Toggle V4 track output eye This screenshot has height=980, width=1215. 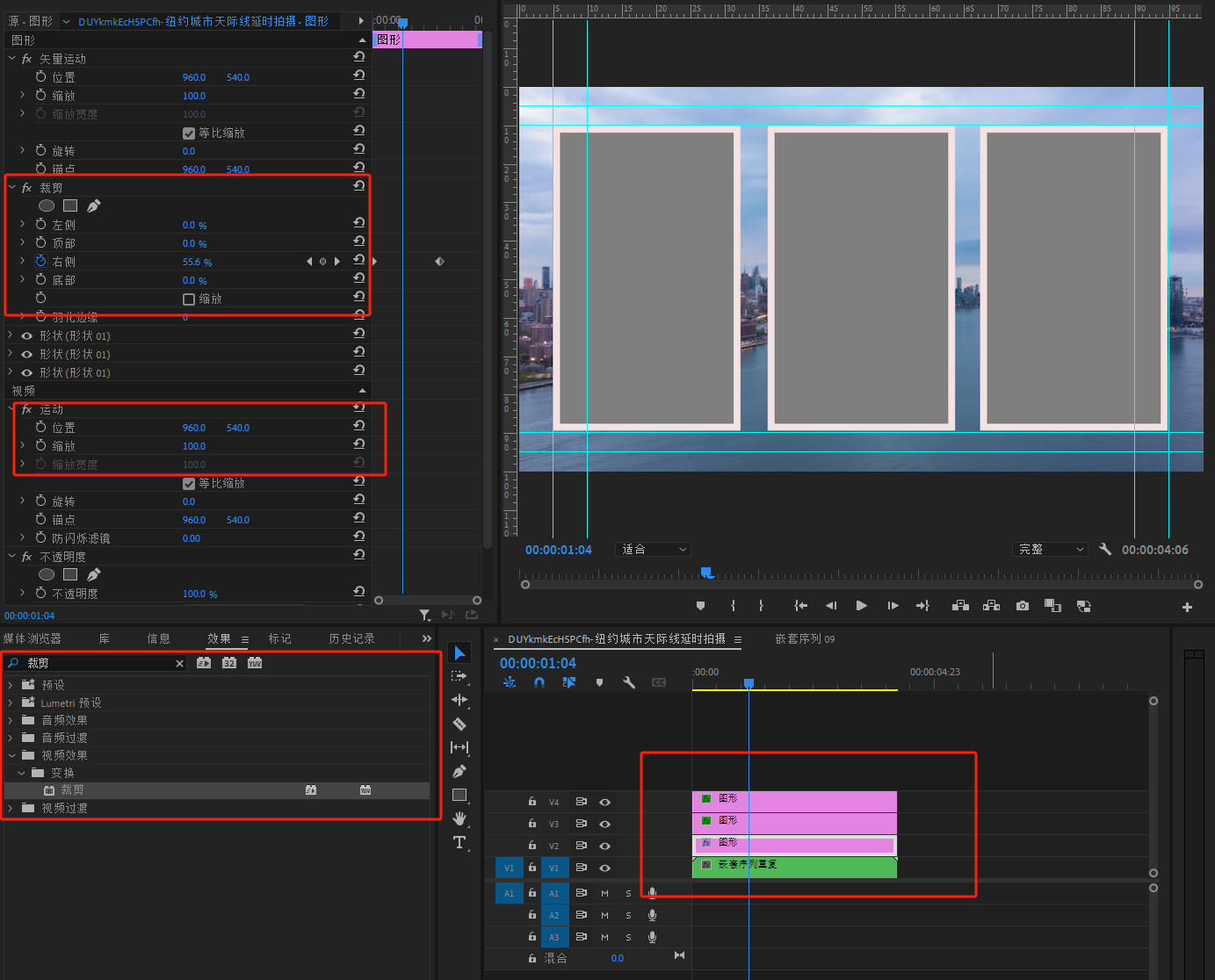[604, 802]
